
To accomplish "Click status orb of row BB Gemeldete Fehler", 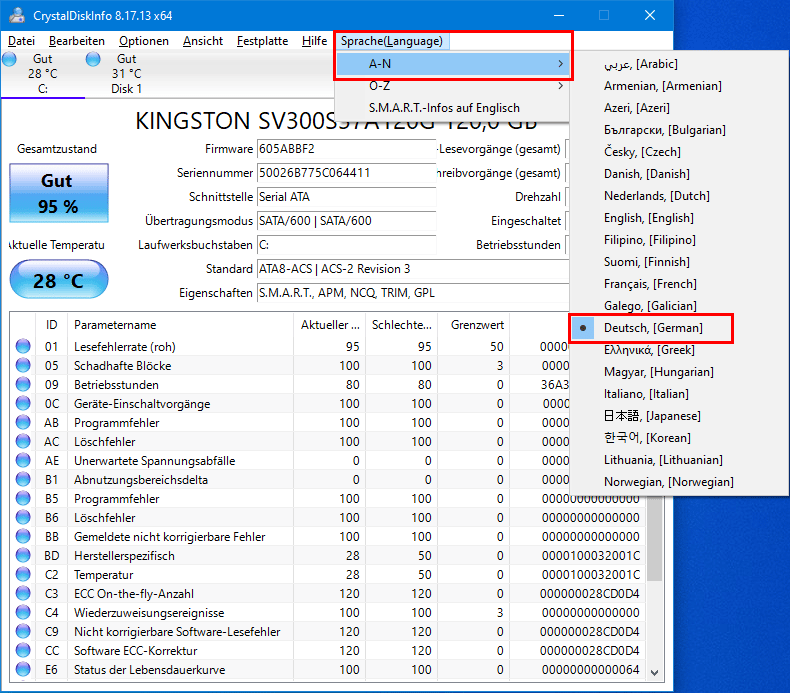I will (23, 536).
